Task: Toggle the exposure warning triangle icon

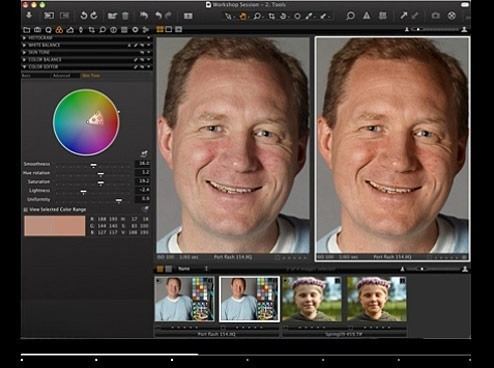Action: point(366,16)
